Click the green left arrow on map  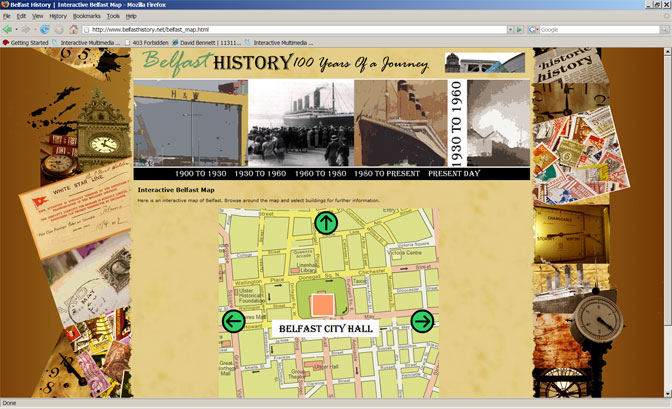pos(234,321)
